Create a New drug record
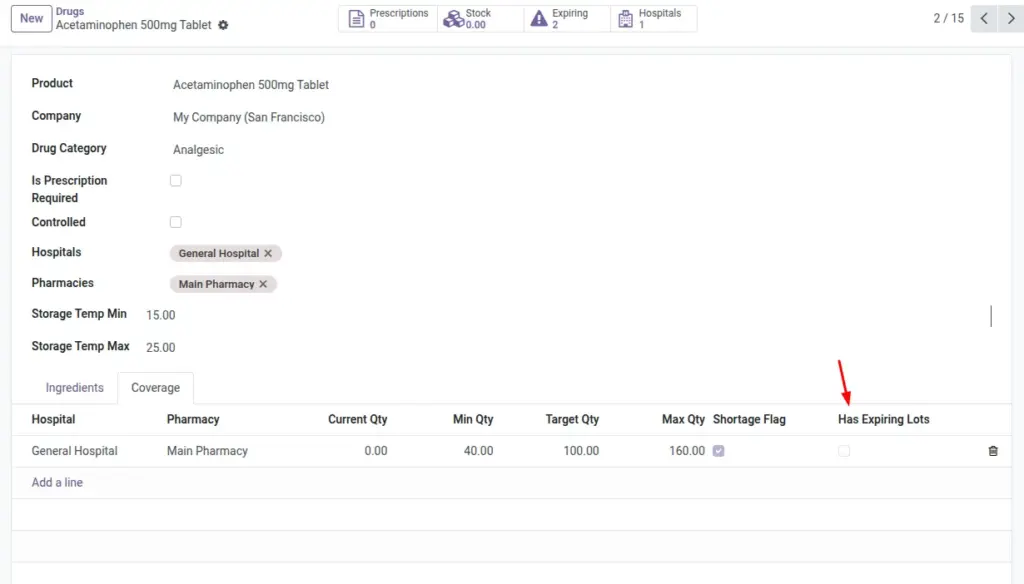The image size is (1024, 584). 31,18
